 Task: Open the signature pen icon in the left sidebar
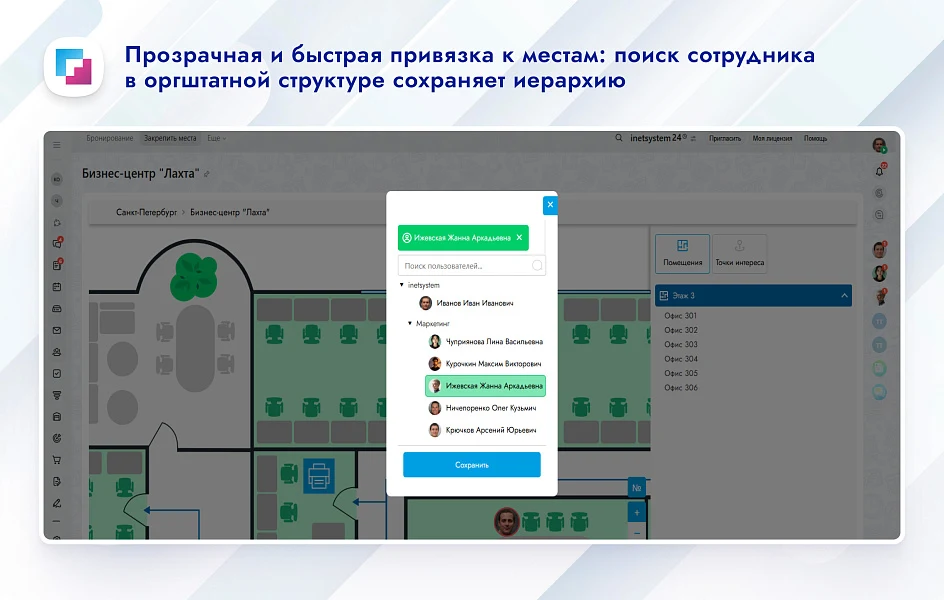57,503
